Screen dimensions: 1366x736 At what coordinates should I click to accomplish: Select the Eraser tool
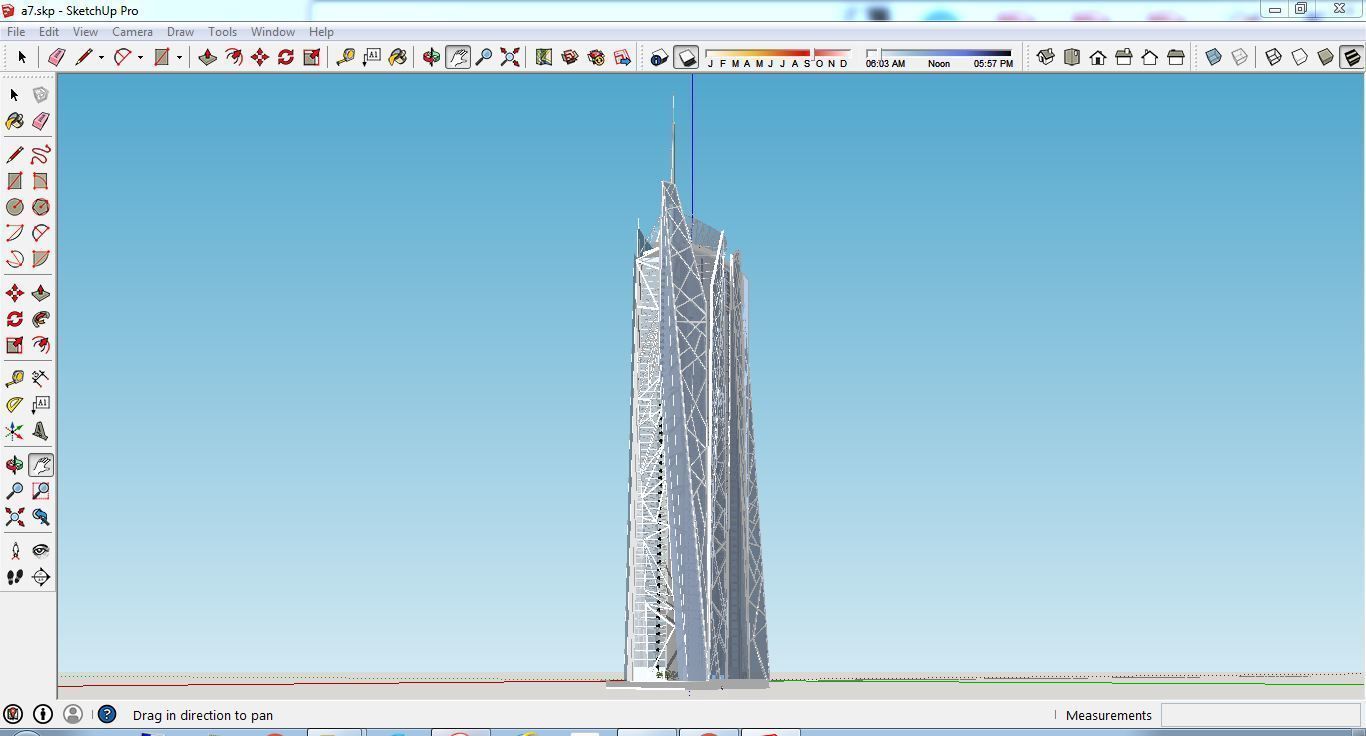tap(40, 120)
